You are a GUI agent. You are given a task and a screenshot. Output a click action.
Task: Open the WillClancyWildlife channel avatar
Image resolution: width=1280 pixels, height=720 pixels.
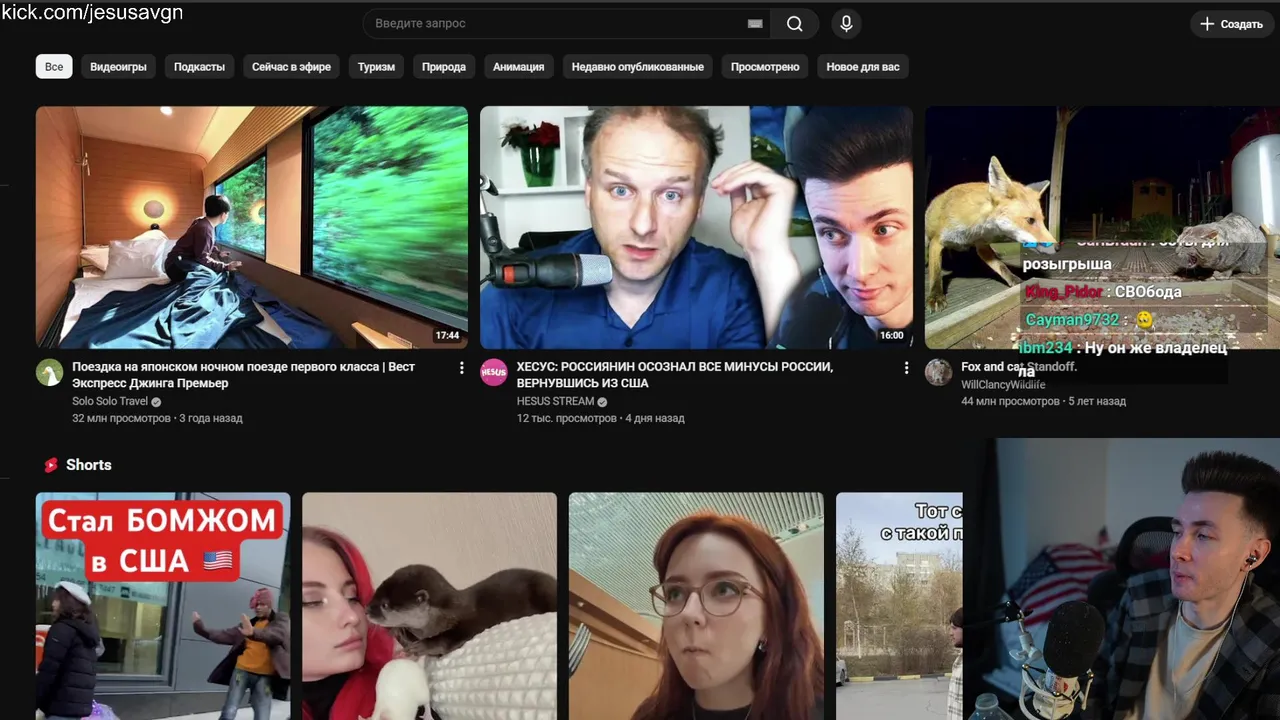938,373
